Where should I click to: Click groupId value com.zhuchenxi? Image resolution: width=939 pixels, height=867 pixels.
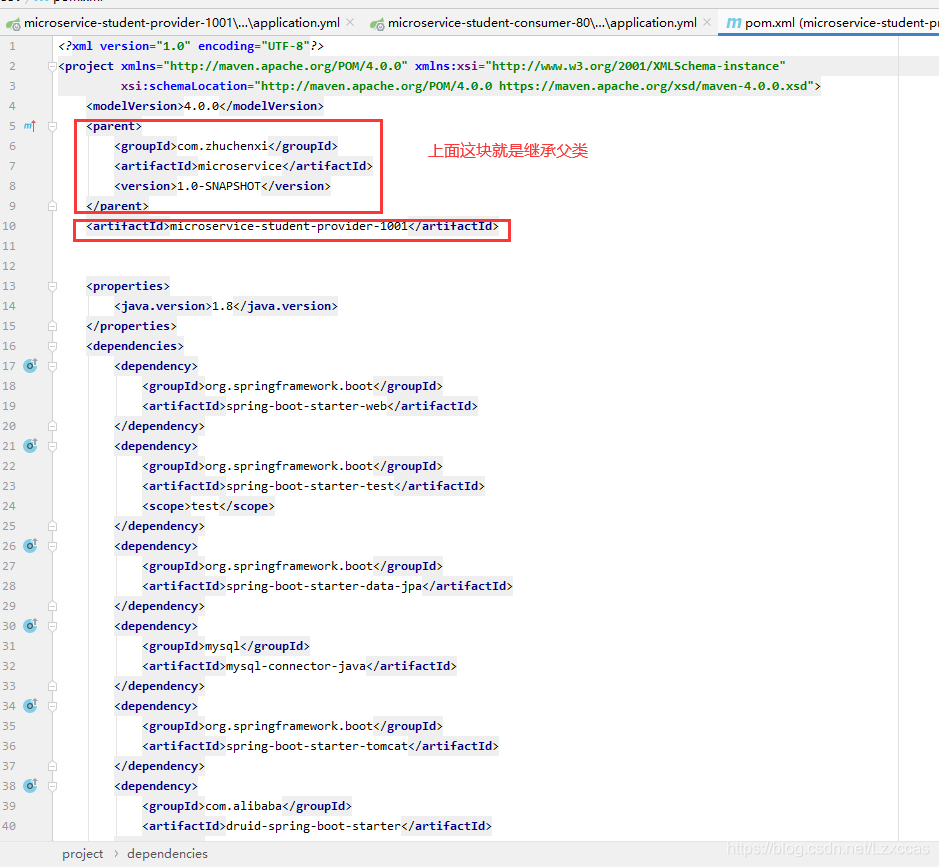222,146
